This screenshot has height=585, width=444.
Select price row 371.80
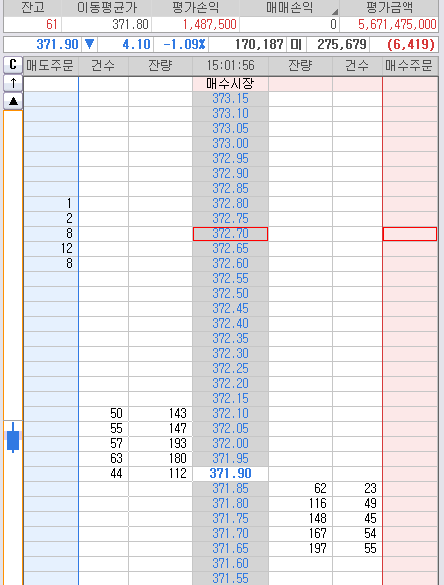(230, 504)
